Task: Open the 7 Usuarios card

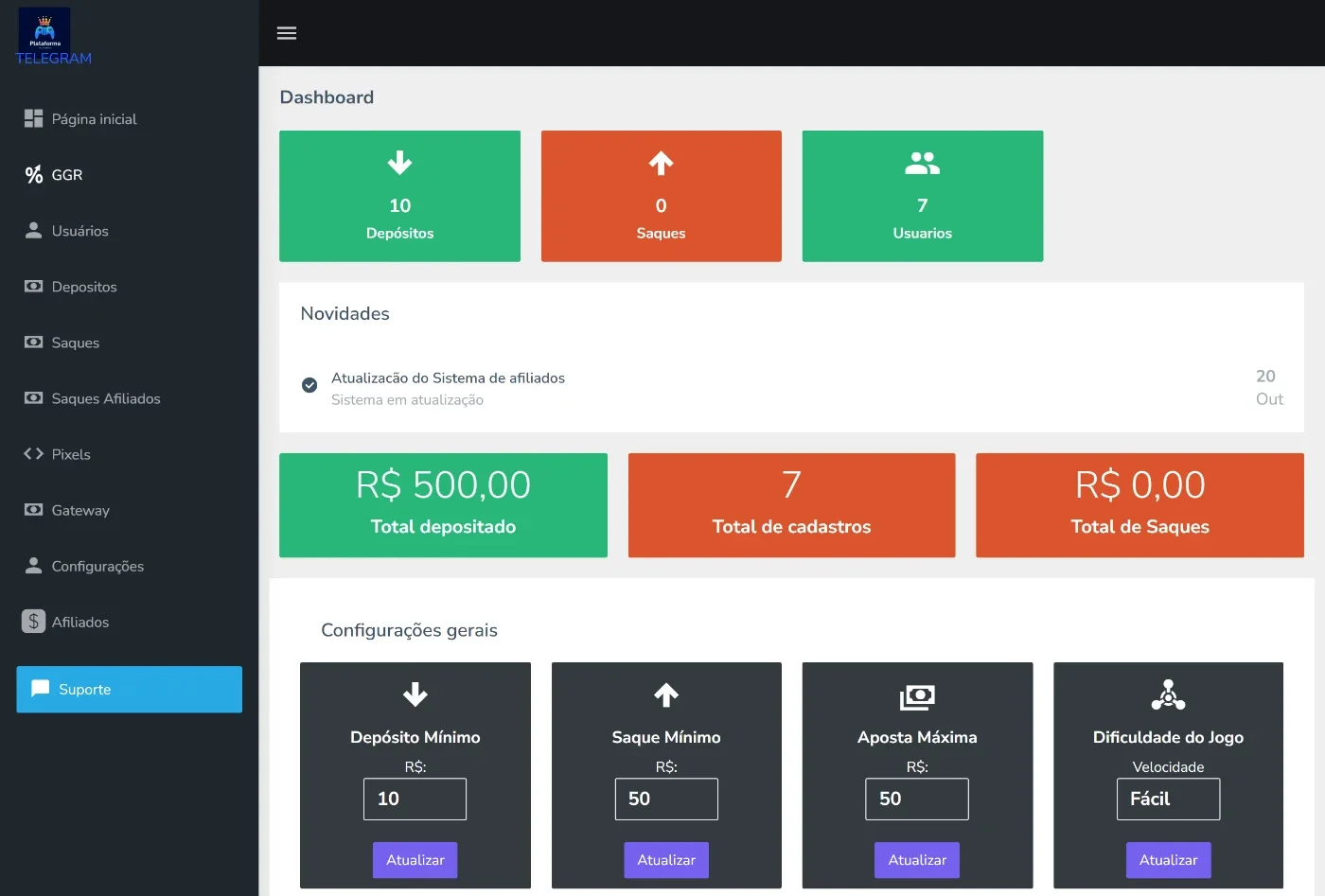Action: pyautogui.click(x=922, y=196)
